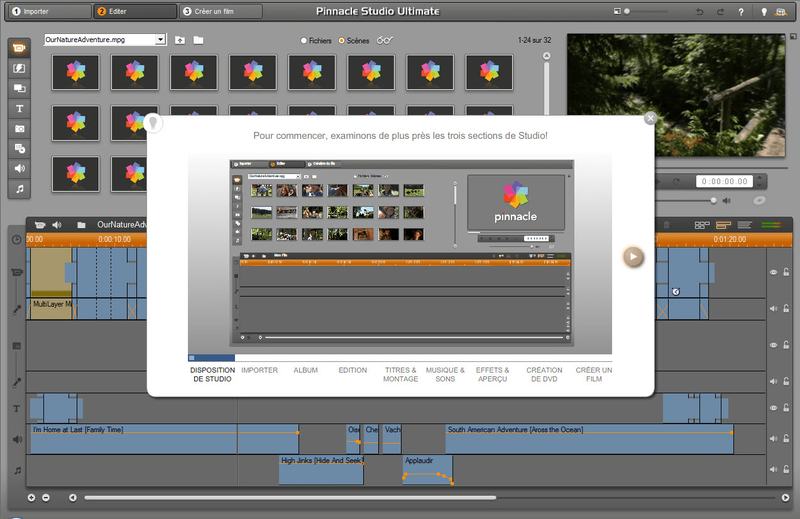Open the Sound effects speaker album tab
Image resolution: width=800 pixels, height=519 pixels.
[19, 168]
